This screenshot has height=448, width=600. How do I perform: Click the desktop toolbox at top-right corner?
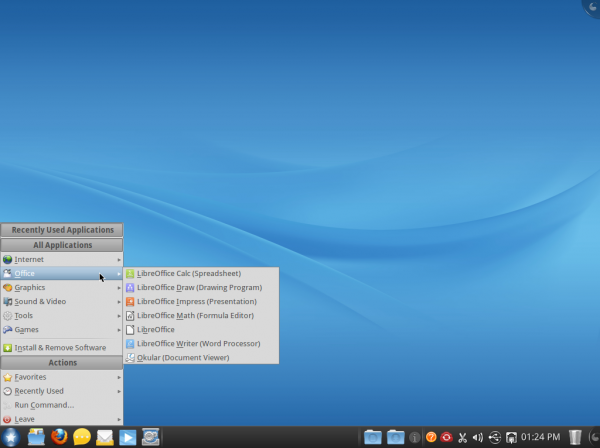click(x=592, y=8)
